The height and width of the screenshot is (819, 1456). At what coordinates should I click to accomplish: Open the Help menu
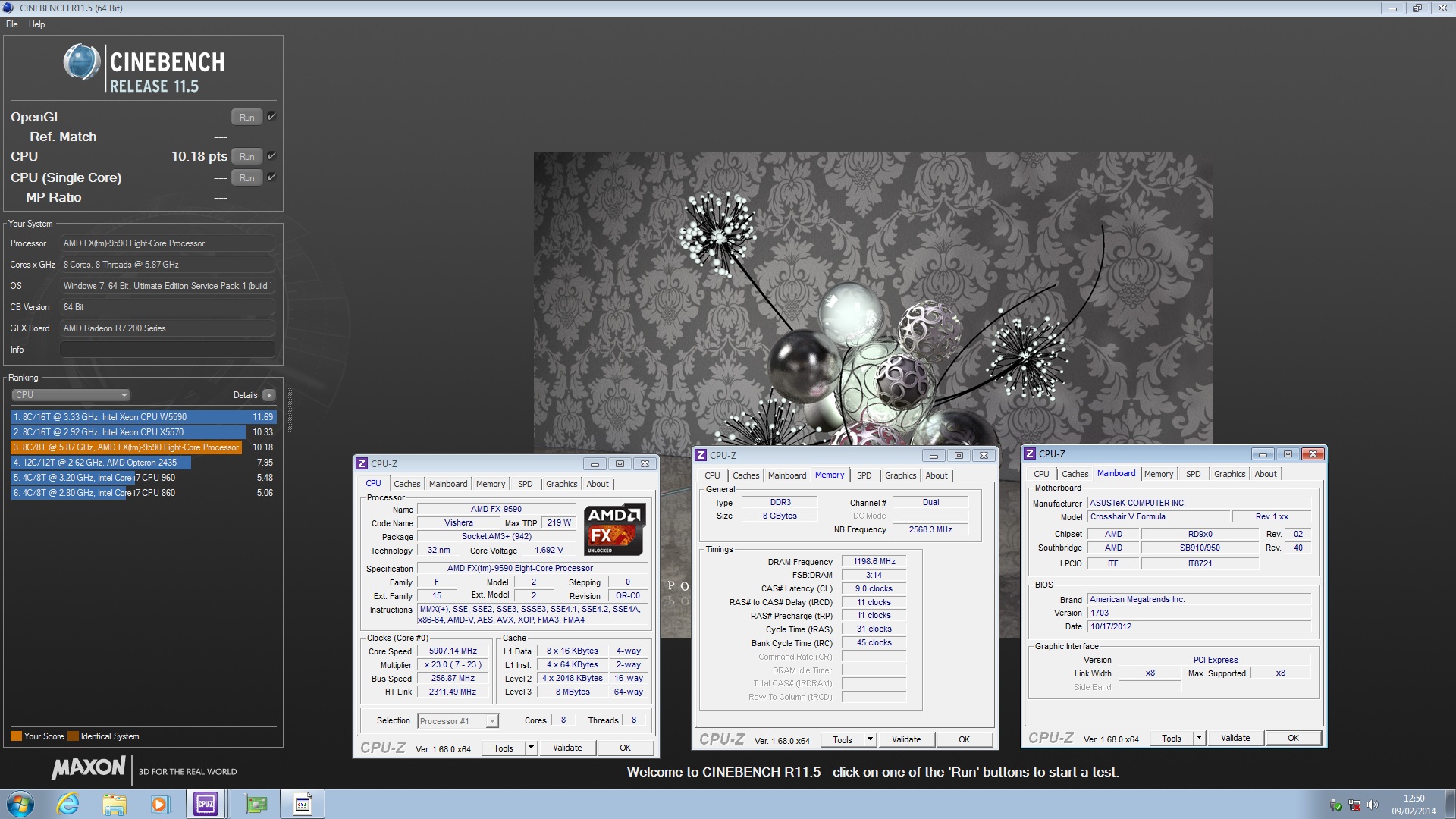click(36, 24)
